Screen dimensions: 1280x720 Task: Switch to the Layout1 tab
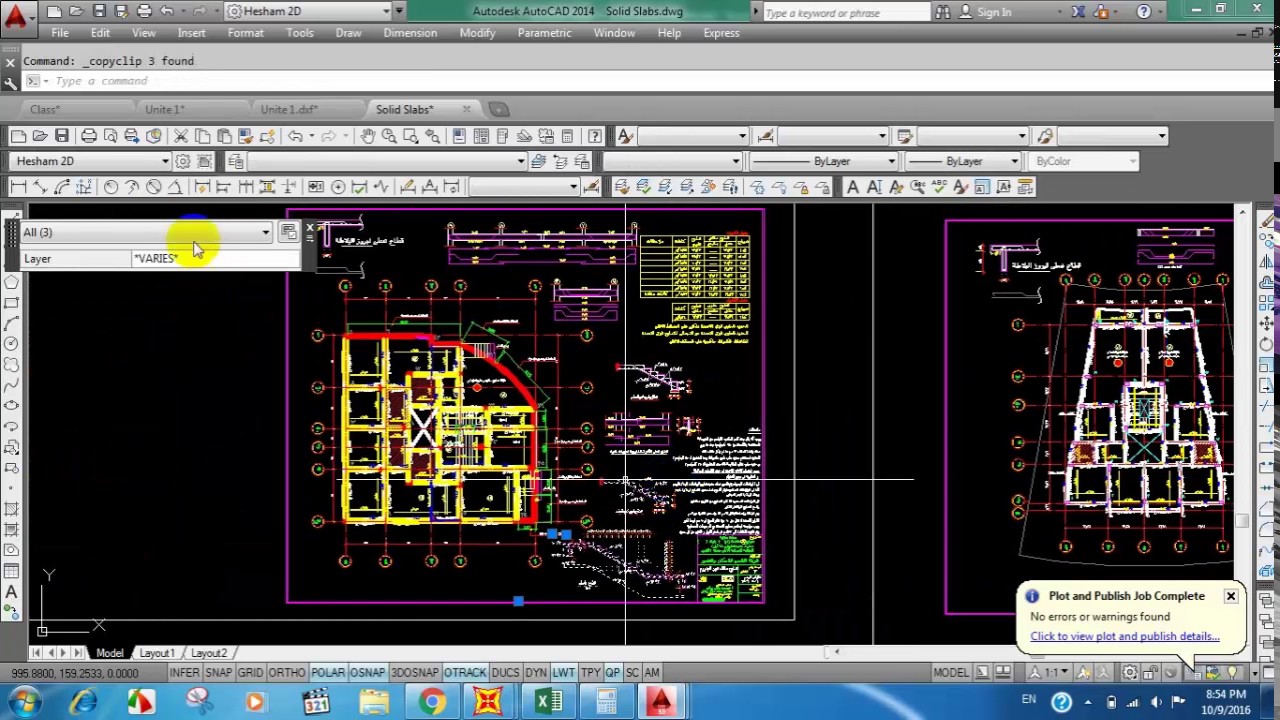(157, 653)
